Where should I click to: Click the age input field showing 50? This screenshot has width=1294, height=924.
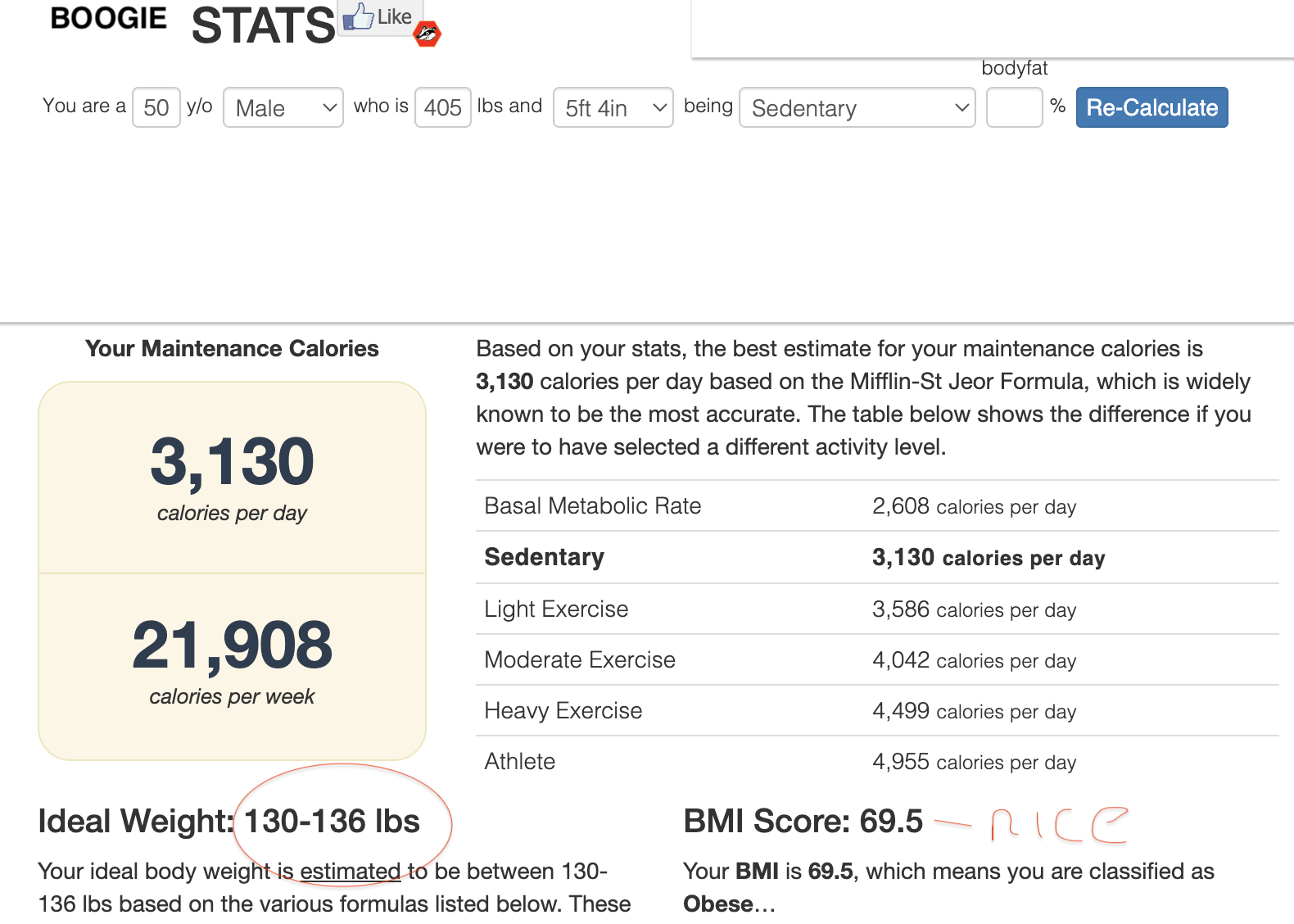pyautogui.click(x=156, y=107)
